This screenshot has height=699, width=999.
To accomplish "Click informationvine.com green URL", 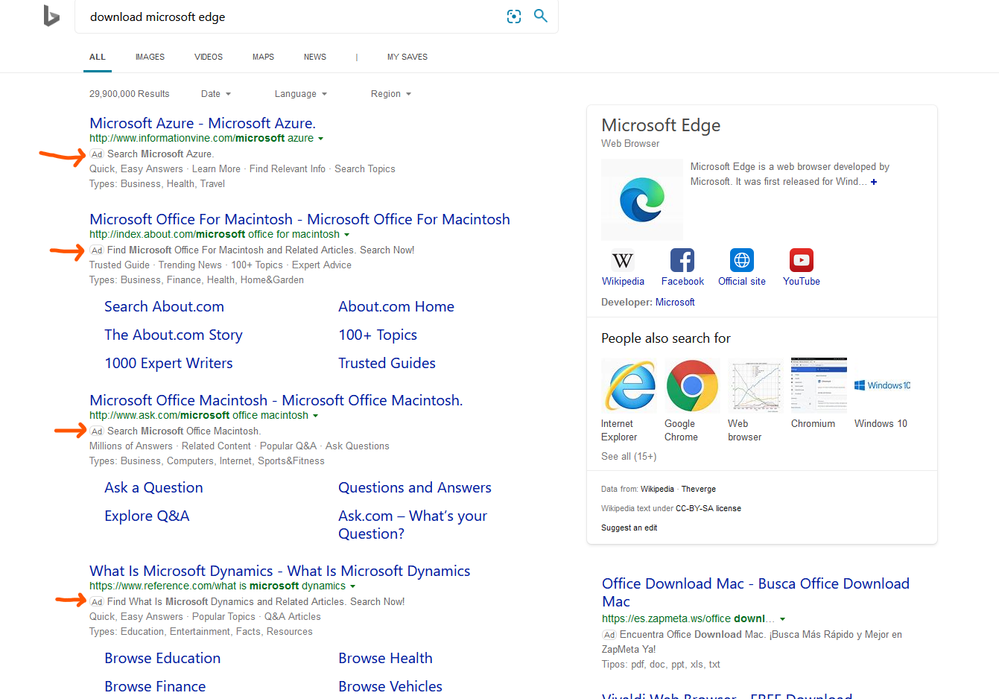I will [201, 138].
